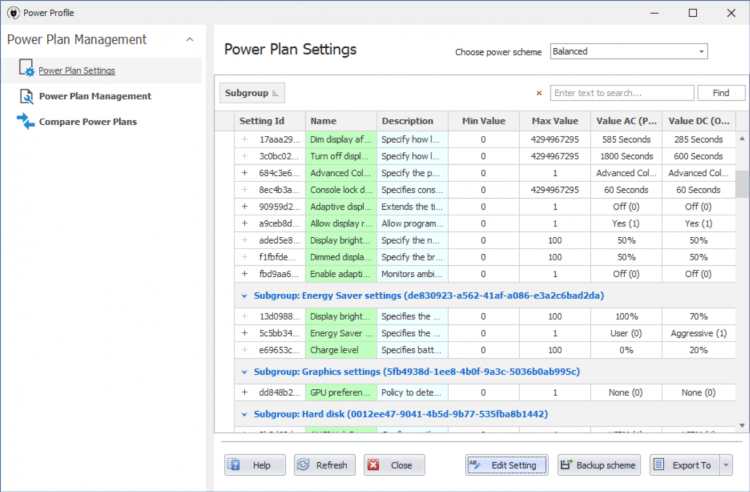Open the Choose power scheme dropdown
This screenshot has height=492, width=750.
701,51
